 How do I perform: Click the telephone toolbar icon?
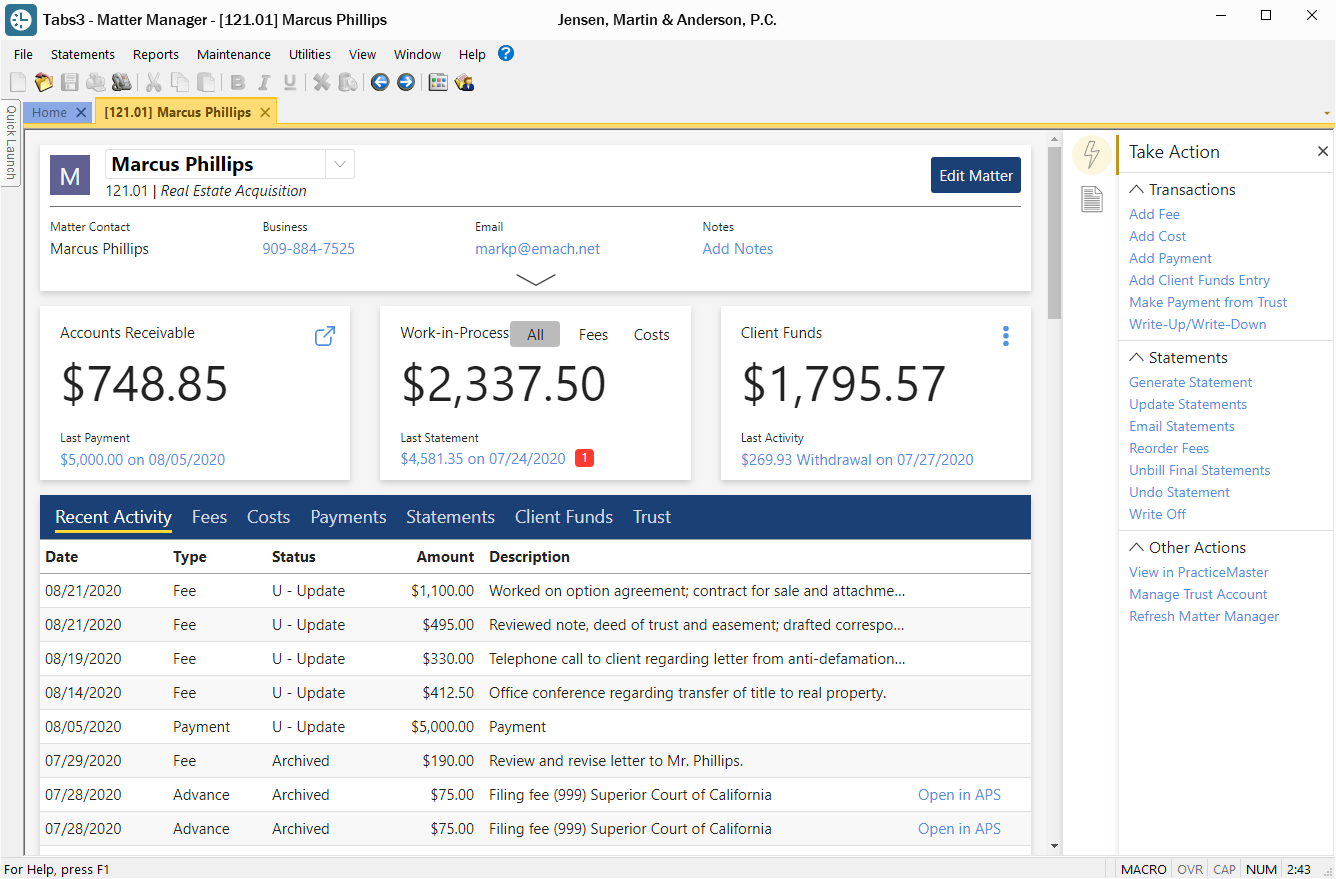click(x=122, y=82)
